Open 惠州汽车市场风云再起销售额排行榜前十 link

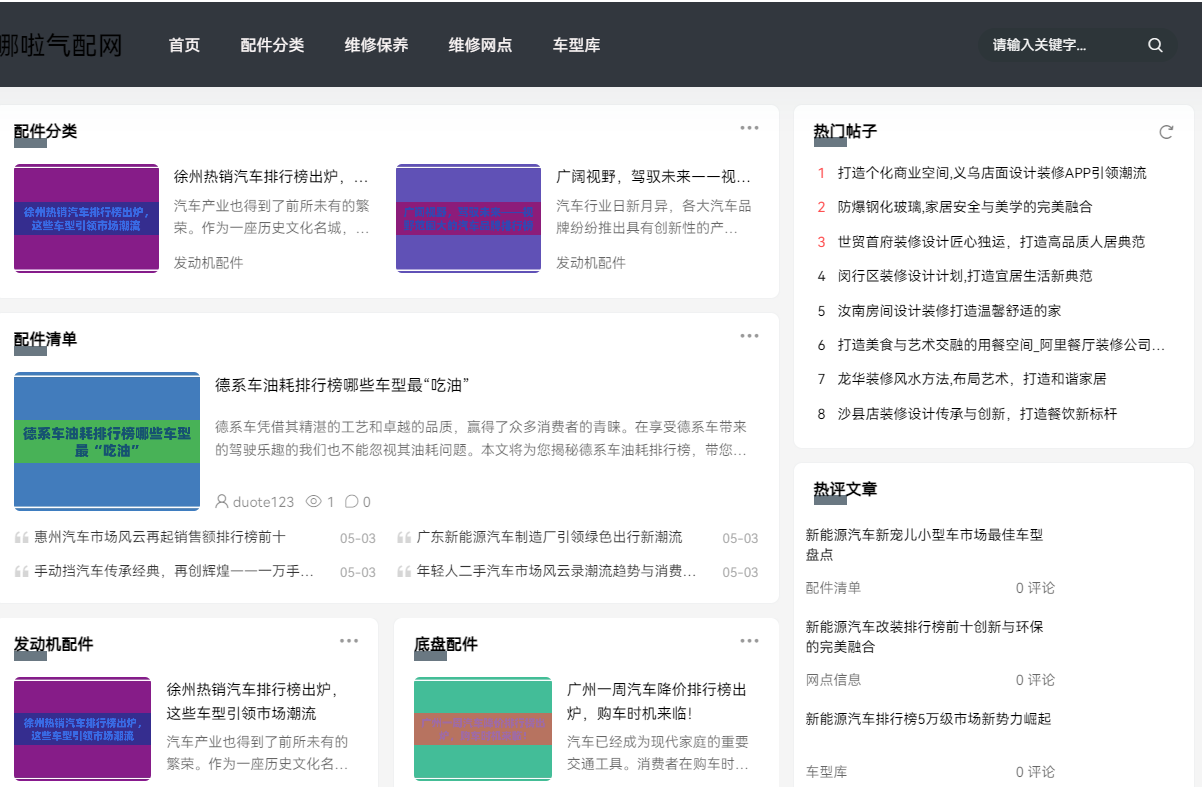click(x=160, y=538)
